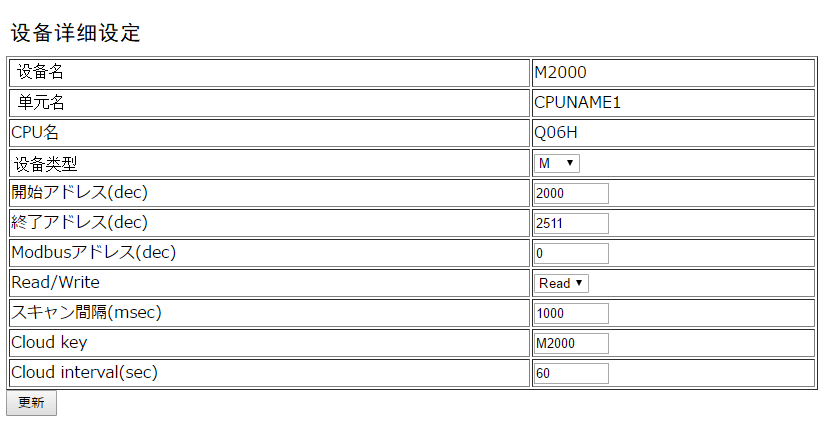Viewport: 824px width, 422px height.
Task: Click the CPU名 row label
Action: tap(35, 132)
